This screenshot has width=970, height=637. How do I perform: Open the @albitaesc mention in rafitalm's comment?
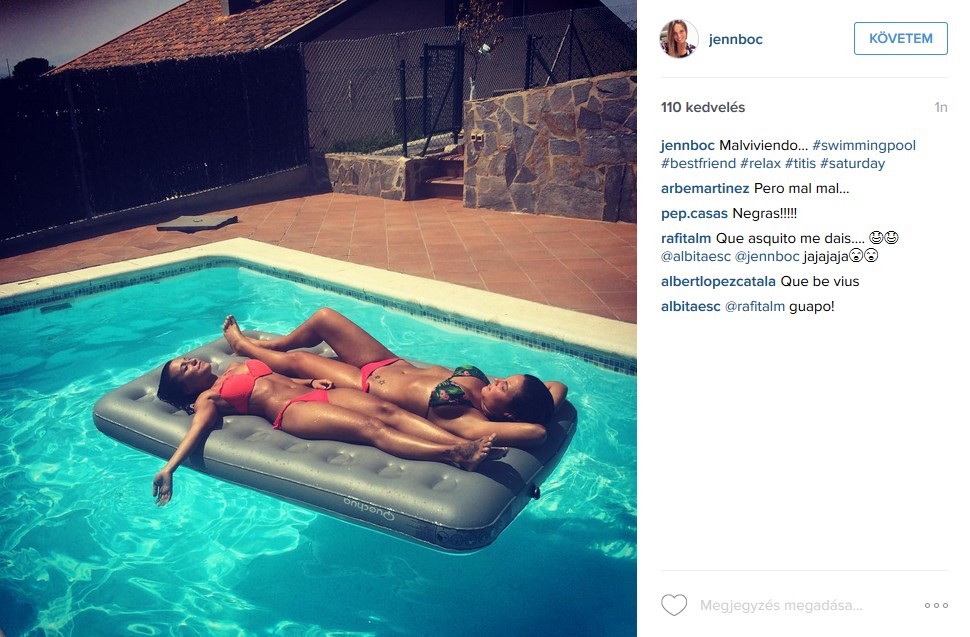point(695,256)
